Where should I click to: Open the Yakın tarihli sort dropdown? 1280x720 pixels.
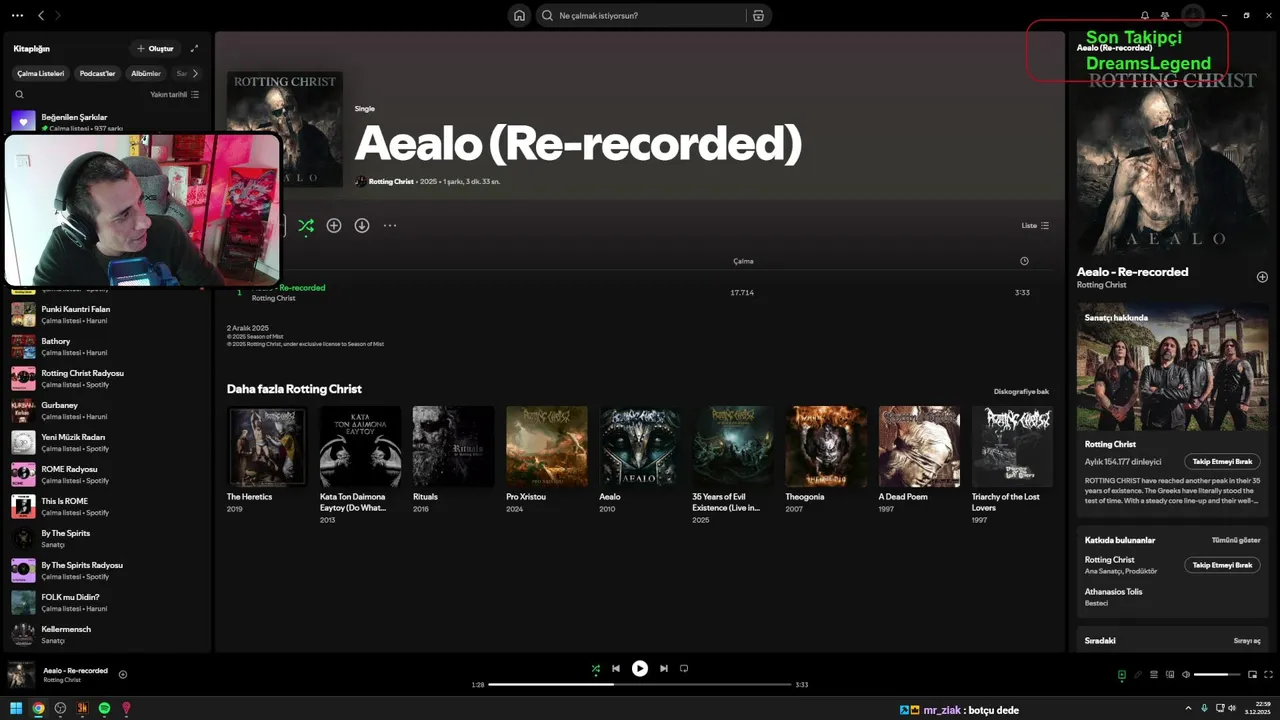175,94
